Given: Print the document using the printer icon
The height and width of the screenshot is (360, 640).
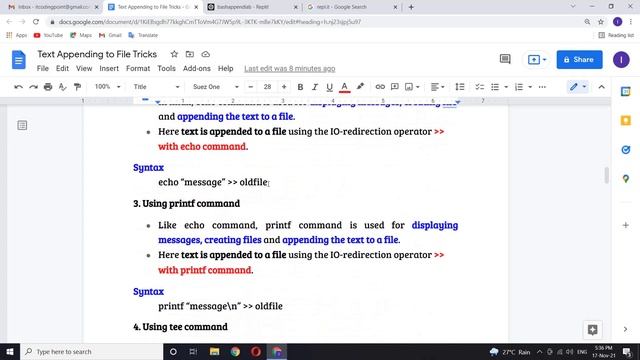Looking at the screenshot, I should (48, 87).
